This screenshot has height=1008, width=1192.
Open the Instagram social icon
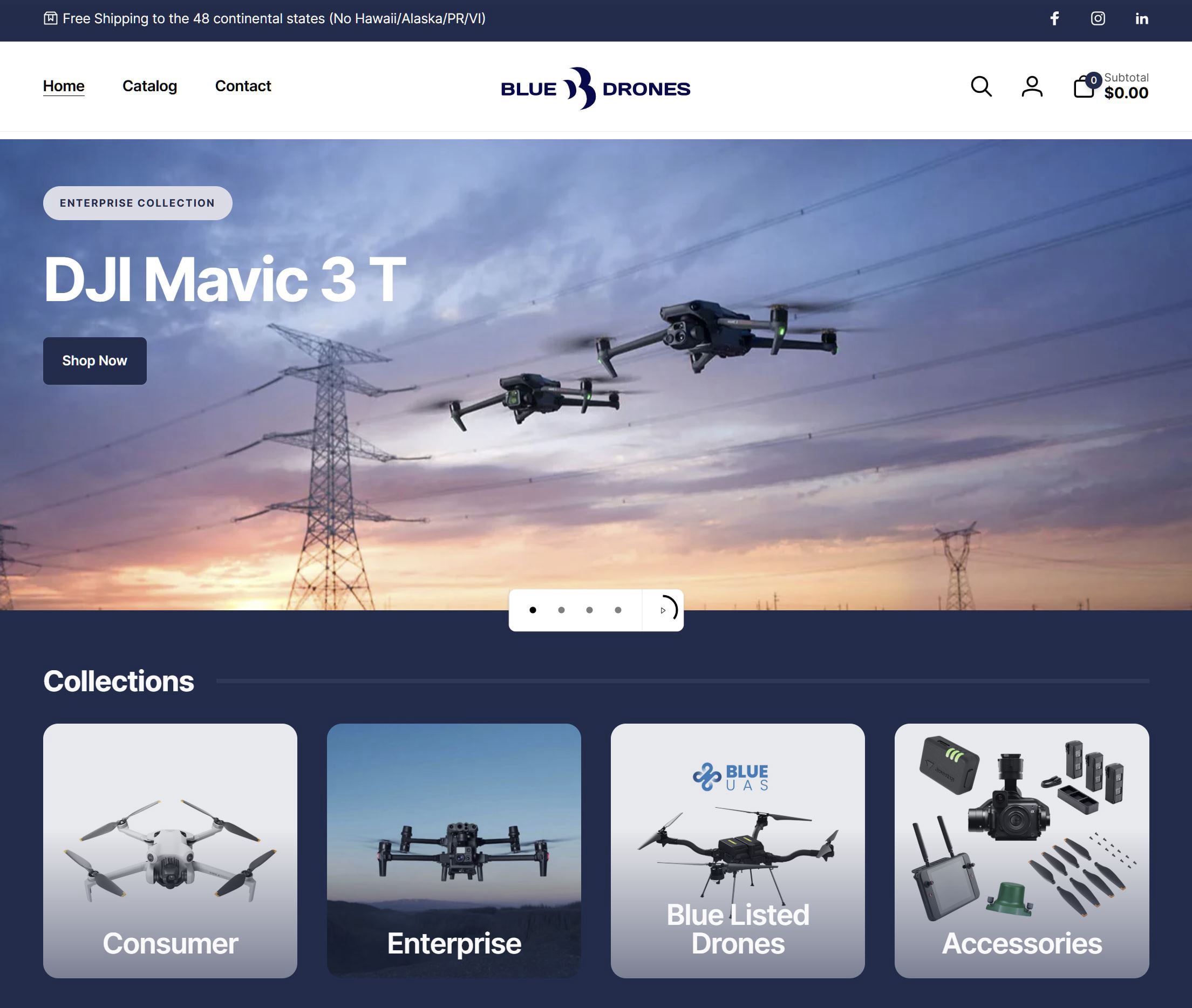point(1098,19)
